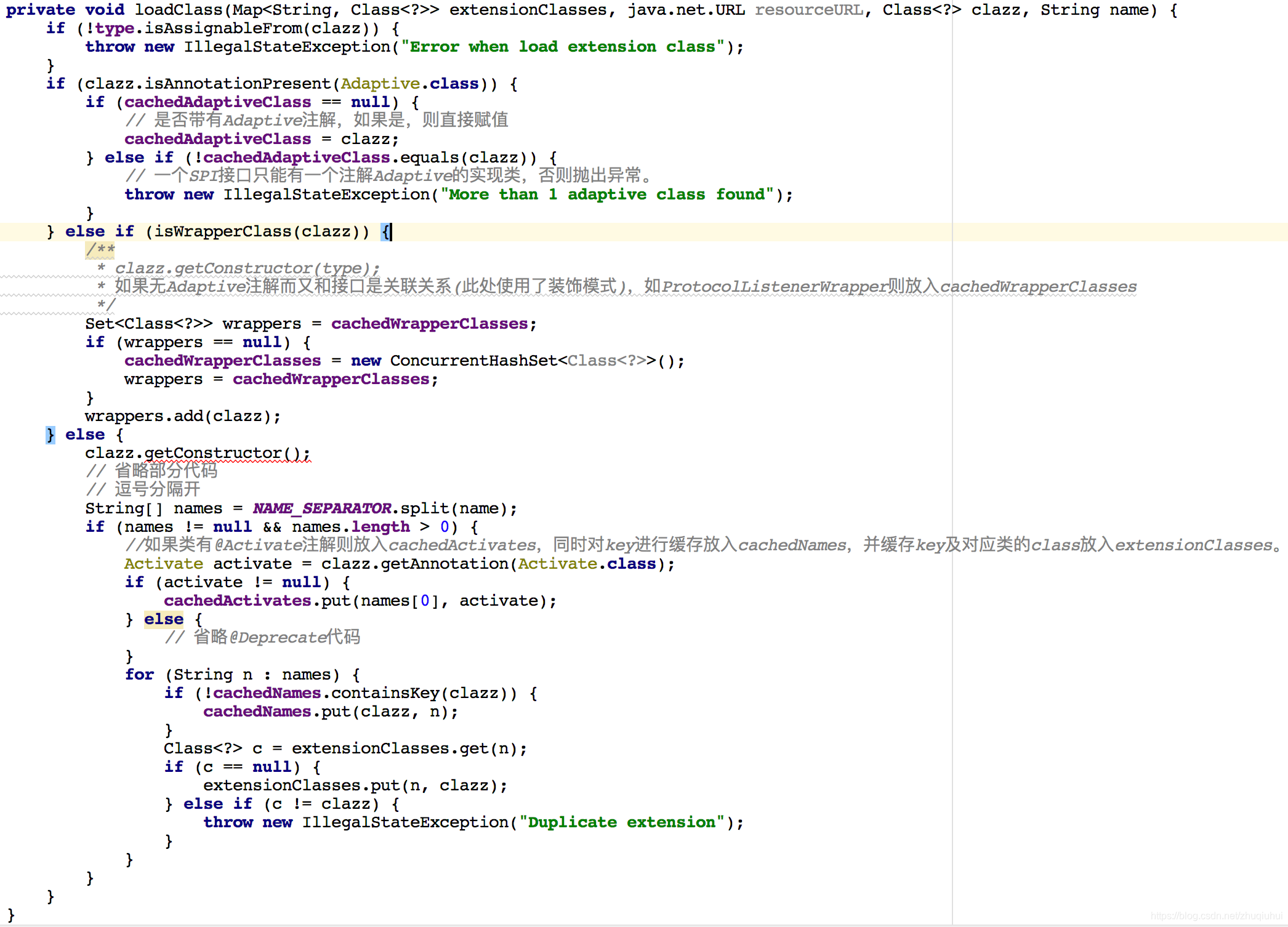Click the else if (c != clazz) line
The height and width of the screenshot is (927, 1288).
[x=282, y=804]
